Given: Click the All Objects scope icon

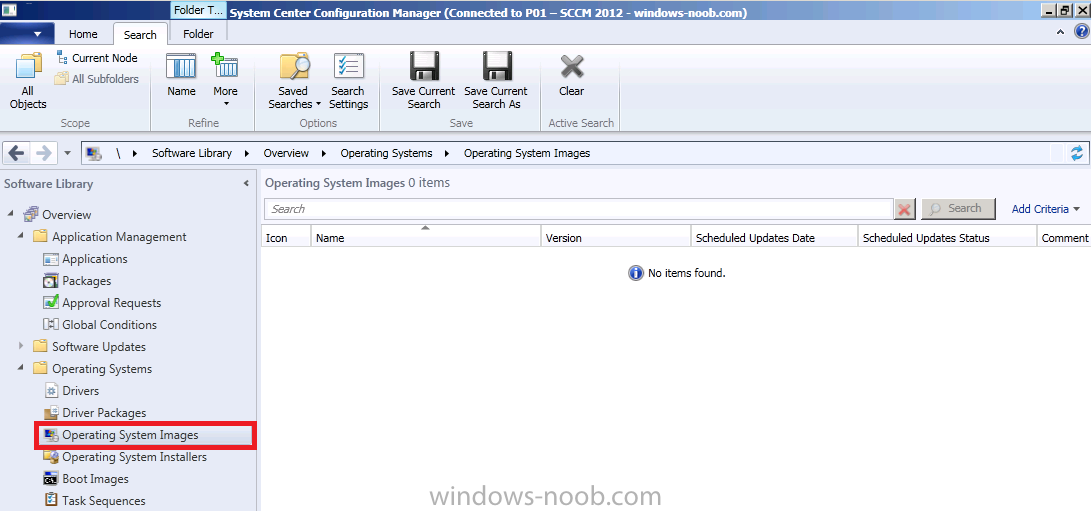Looking at the screenshot, I should (28, 80).
